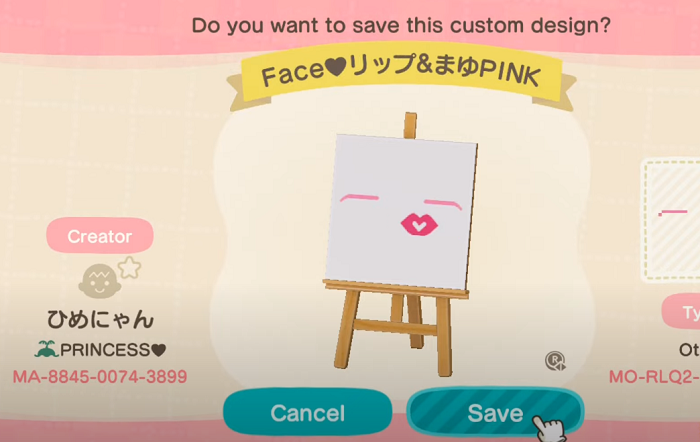Click the R rotate icon near the easel
Screen dimensions: 700x442
tap(555, 361)
